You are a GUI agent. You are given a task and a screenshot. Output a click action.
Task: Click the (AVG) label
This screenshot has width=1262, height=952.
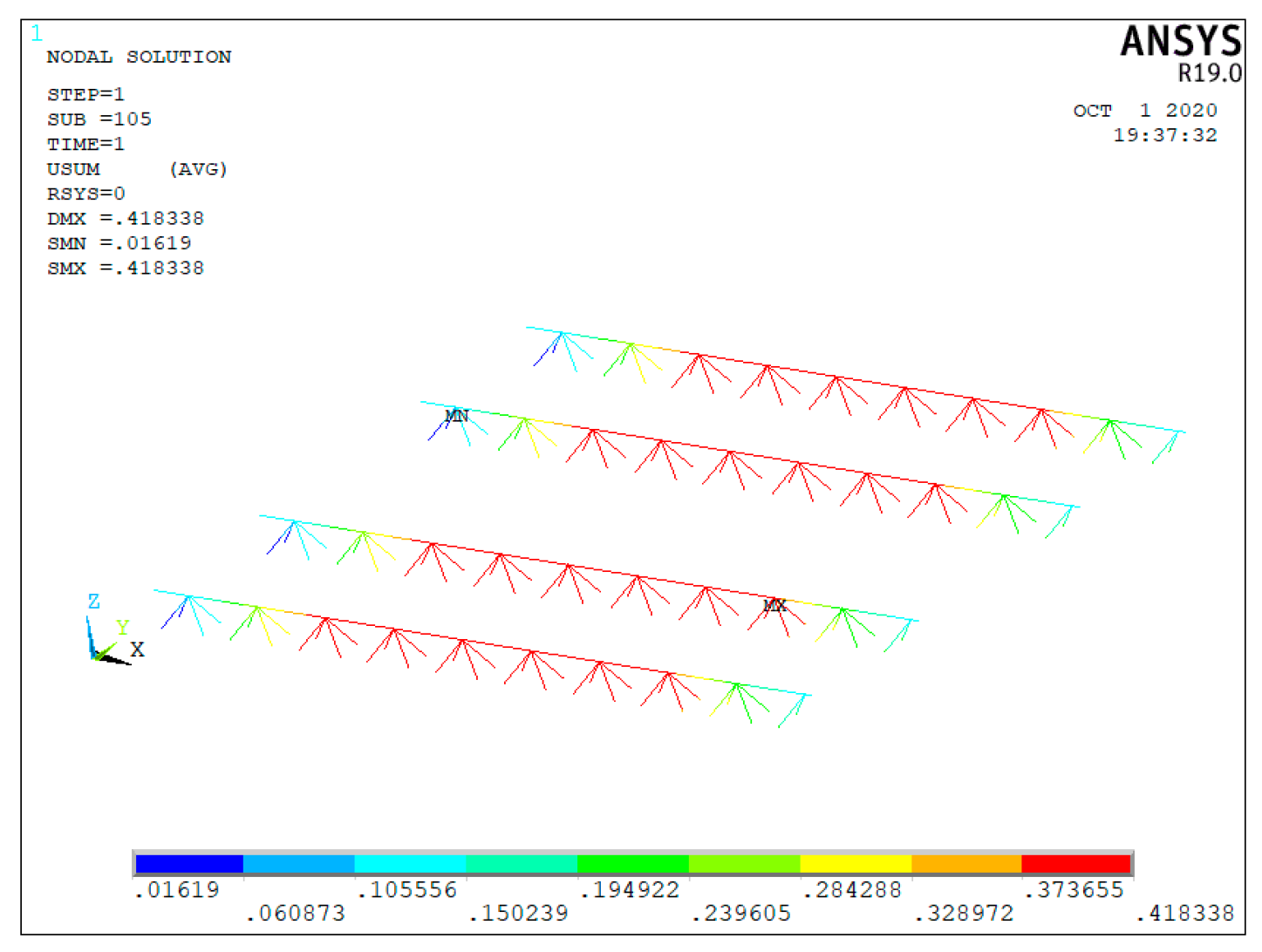pyautogui.click(x=199, y=169)
